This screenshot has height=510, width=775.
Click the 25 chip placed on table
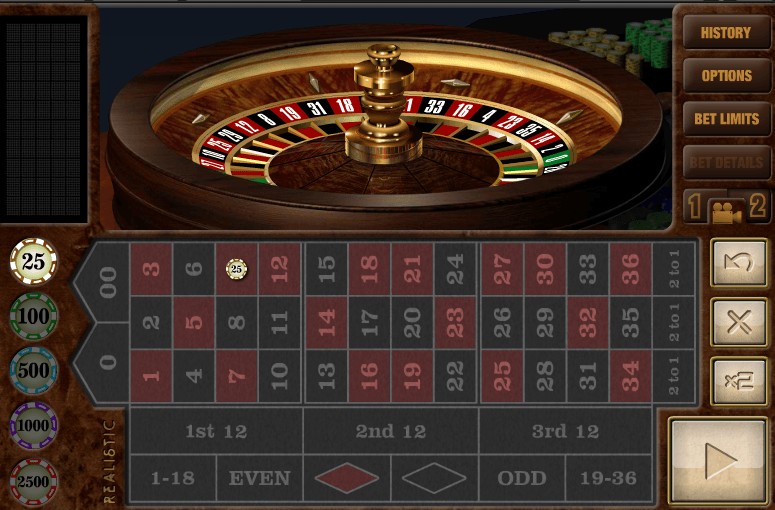(x=236, y=269)
